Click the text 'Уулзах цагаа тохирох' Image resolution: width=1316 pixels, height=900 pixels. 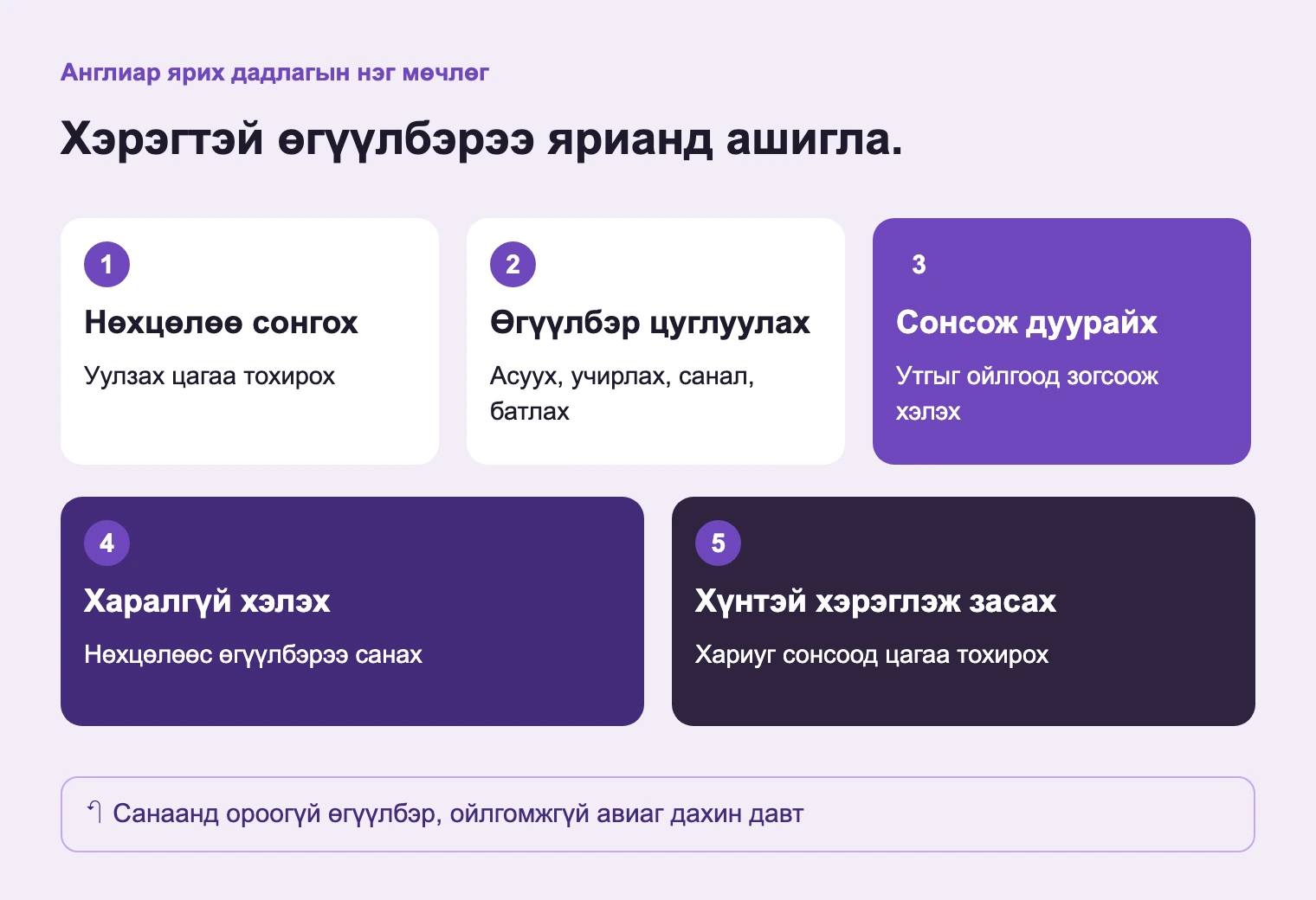point(210,376)
